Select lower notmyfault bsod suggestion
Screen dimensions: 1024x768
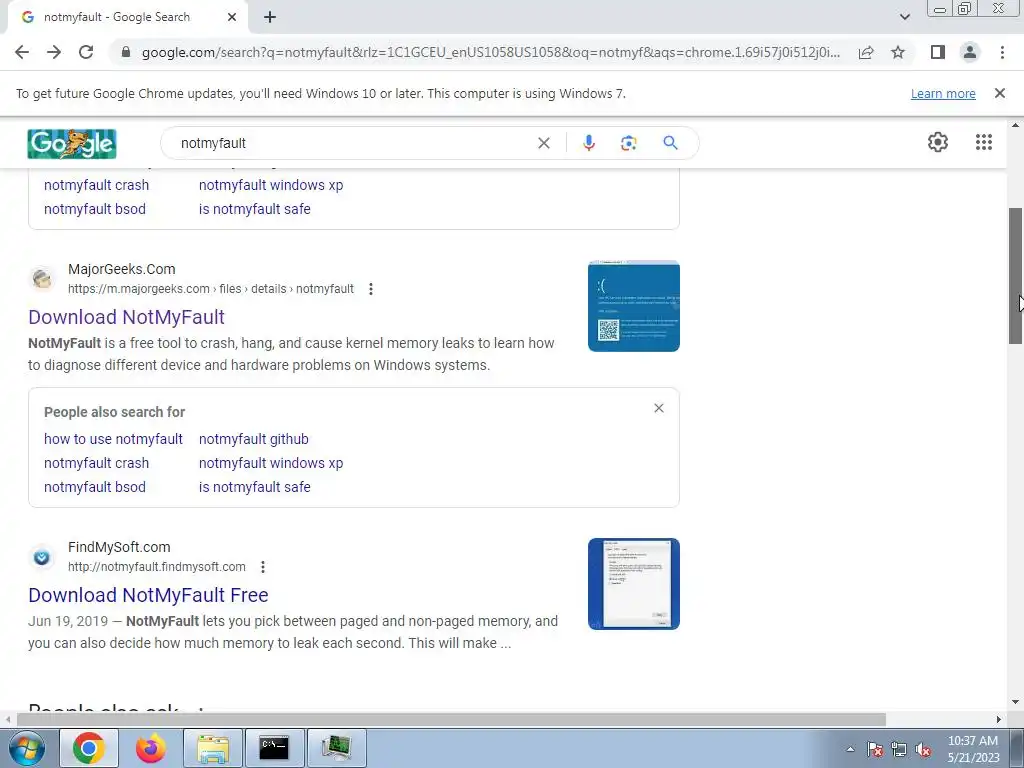pos(95,487)
